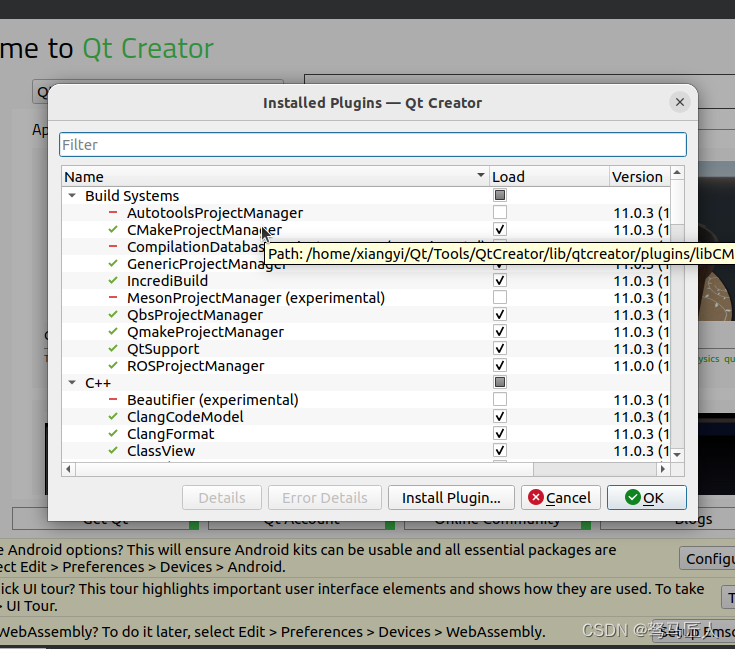Uncheck the CMakeProjectManager load checkbox
The image size is (735, 649).
(x=500, y=229)
